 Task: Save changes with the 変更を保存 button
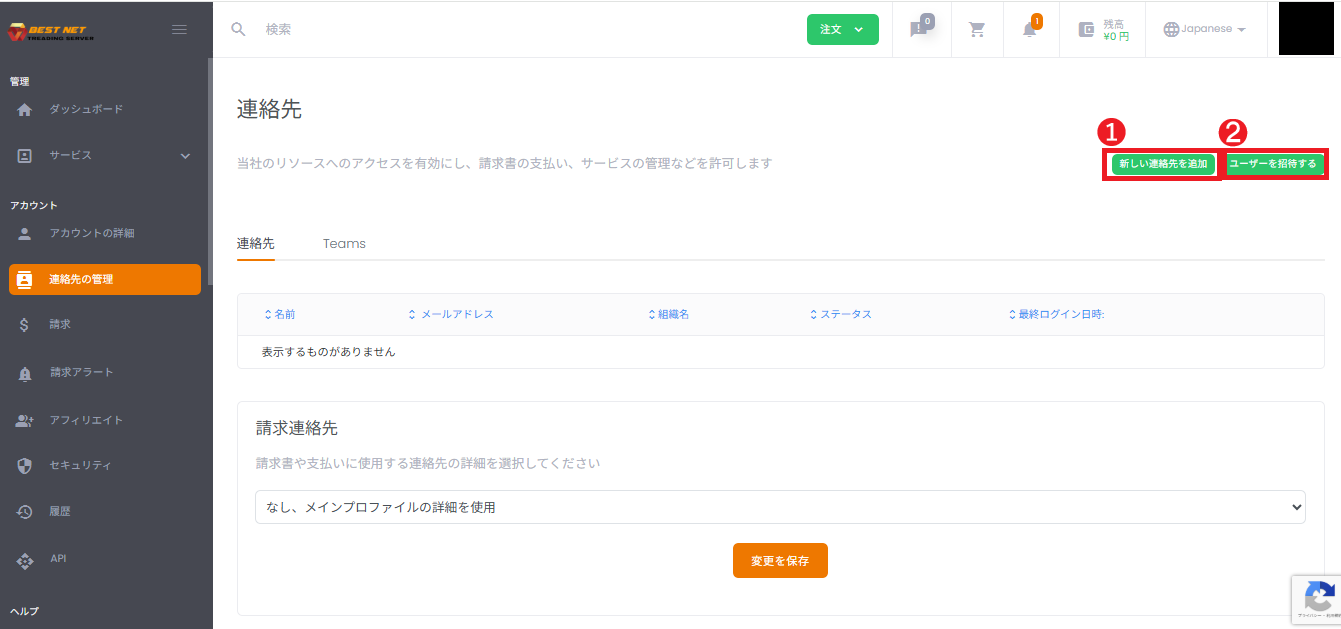[x=780, y=560]
